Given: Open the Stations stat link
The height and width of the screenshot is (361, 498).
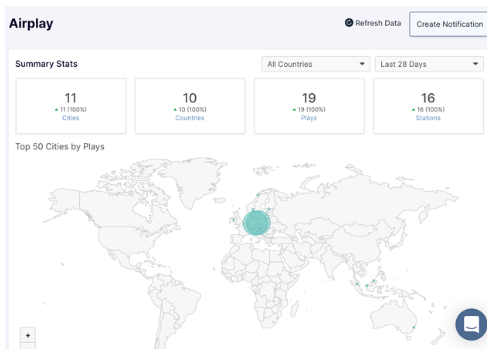Looking at the screenshot, I should pyautogui.click(x=428, y=118).
